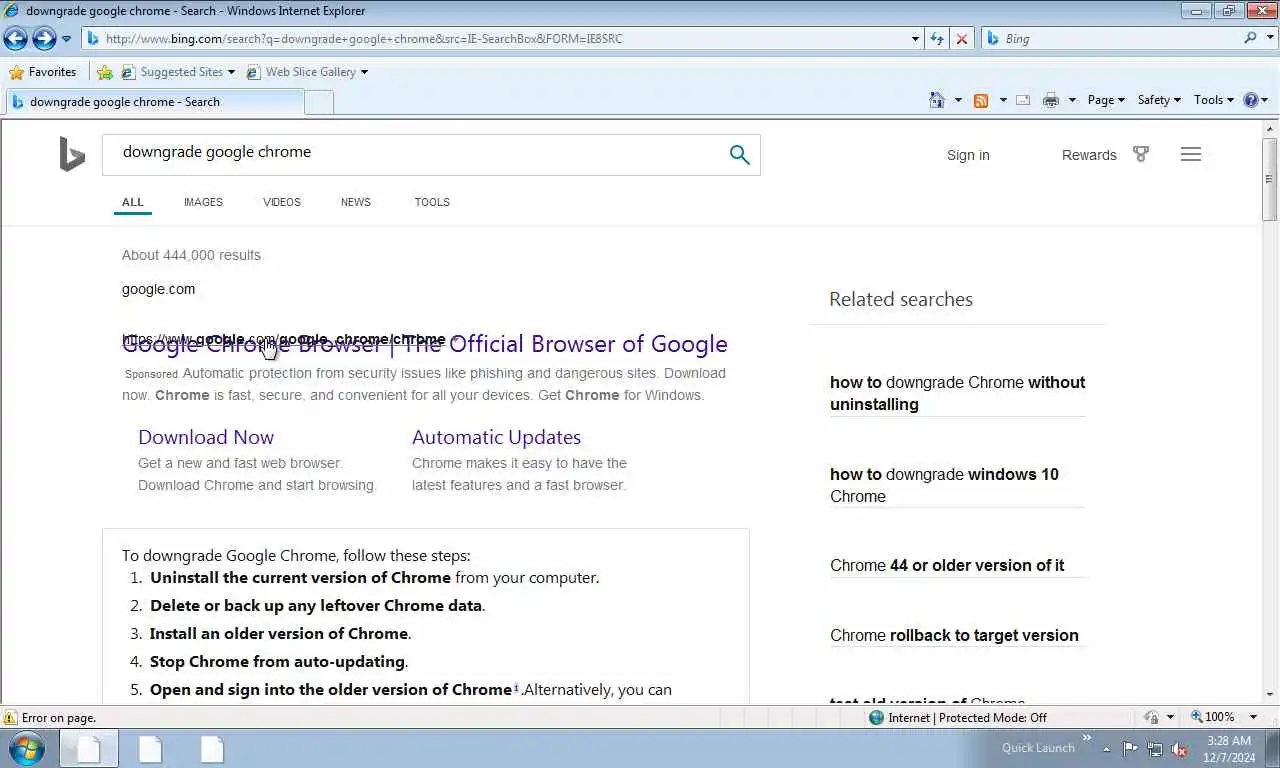Click the 'Download Now' sitelink

[206, 437]
